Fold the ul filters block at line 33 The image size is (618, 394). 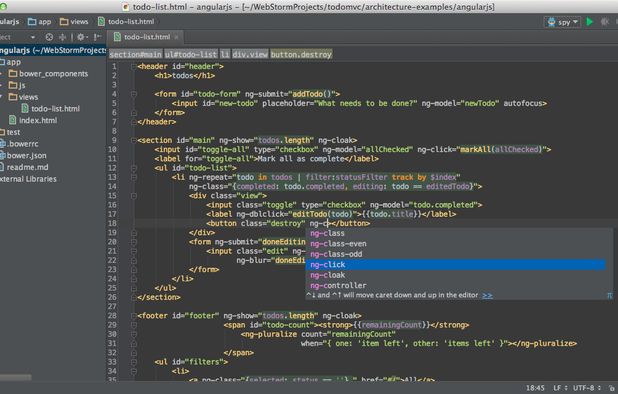click(134, 362)
